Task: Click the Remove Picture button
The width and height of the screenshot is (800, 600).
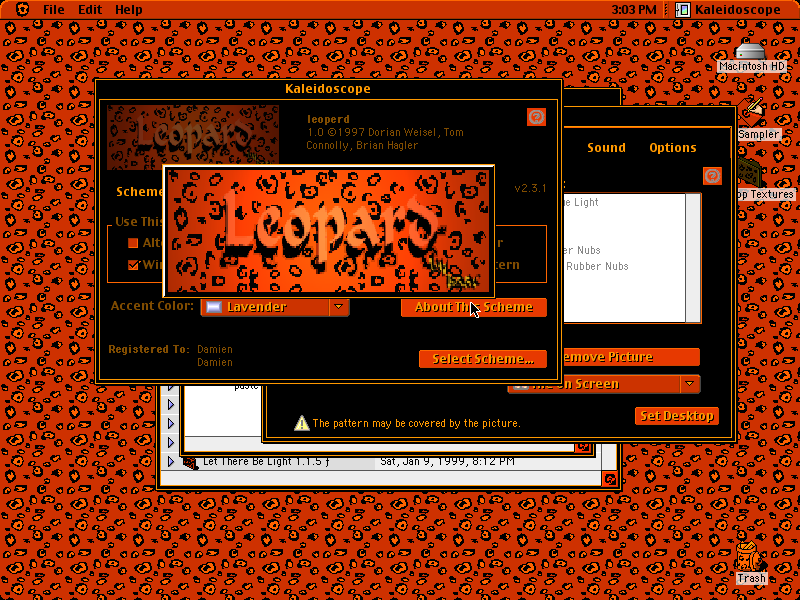Action: pyautogui.click(x=631, y=357)
